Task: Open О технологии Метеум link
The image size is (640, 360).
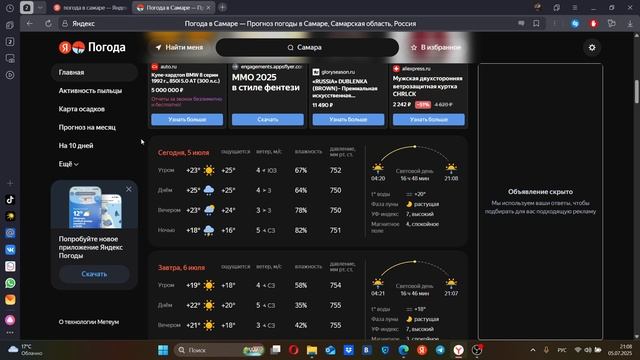Action: coord(89,322)
